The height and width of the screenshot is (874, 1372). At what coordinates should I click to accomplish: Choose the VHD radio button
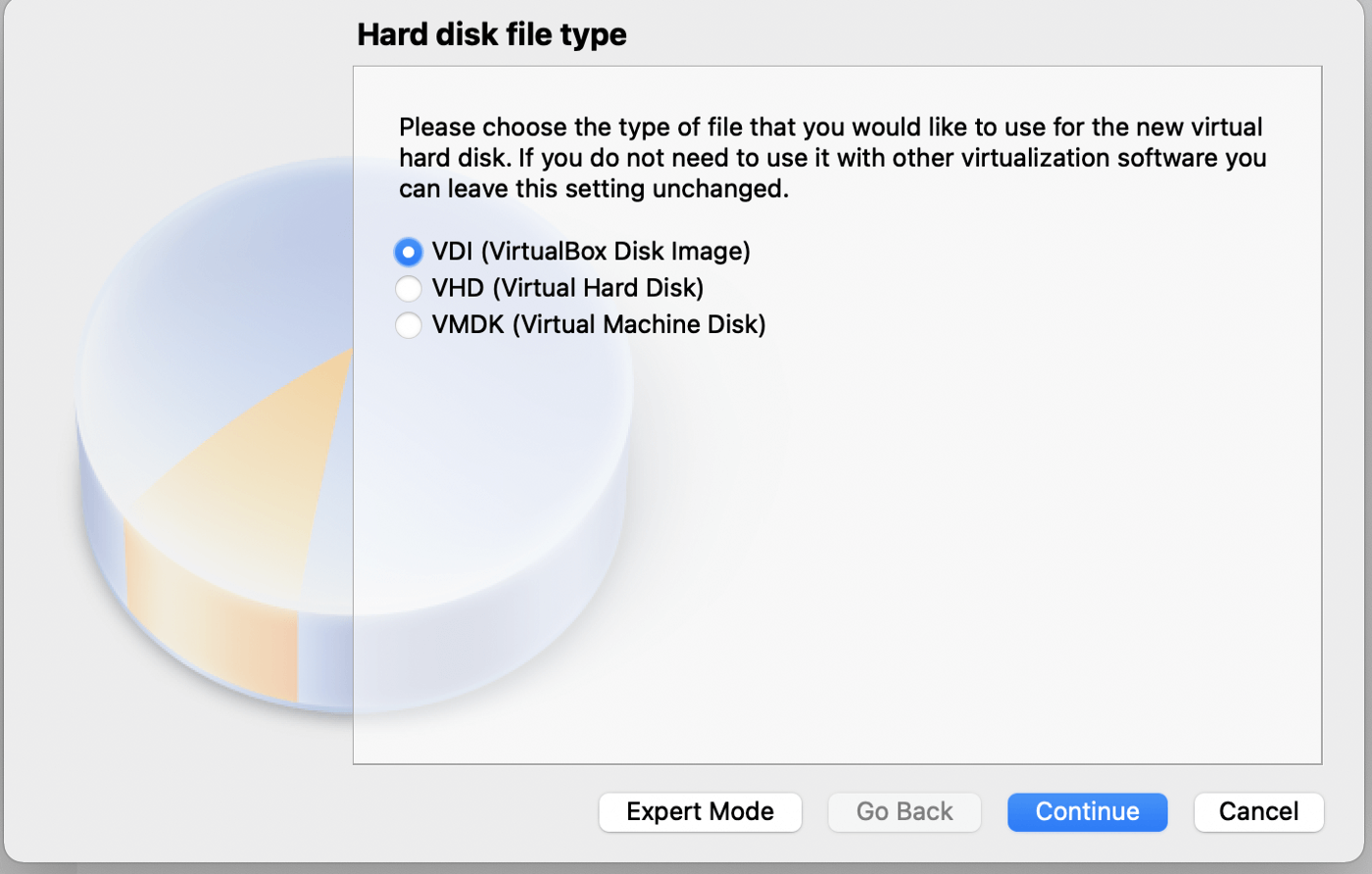pos(409,288)
